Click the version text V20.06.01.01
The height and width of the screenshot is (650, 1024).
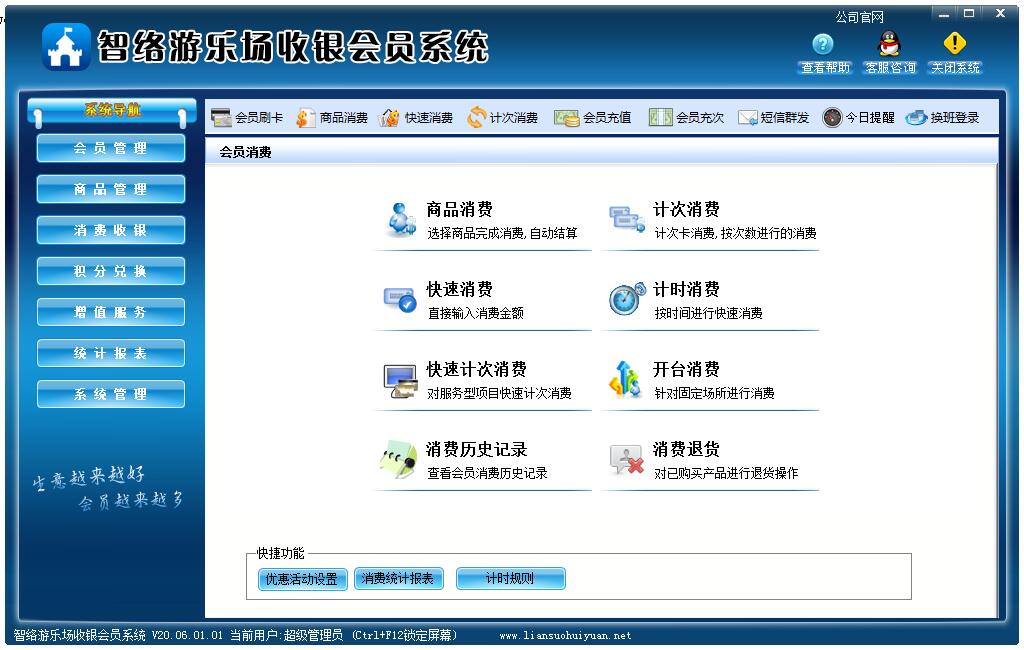pyautogui.click(x=187, y=635)
